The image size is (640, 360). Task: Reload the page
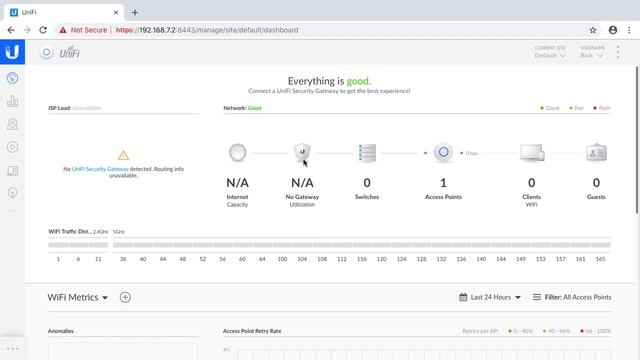[43, 30]
